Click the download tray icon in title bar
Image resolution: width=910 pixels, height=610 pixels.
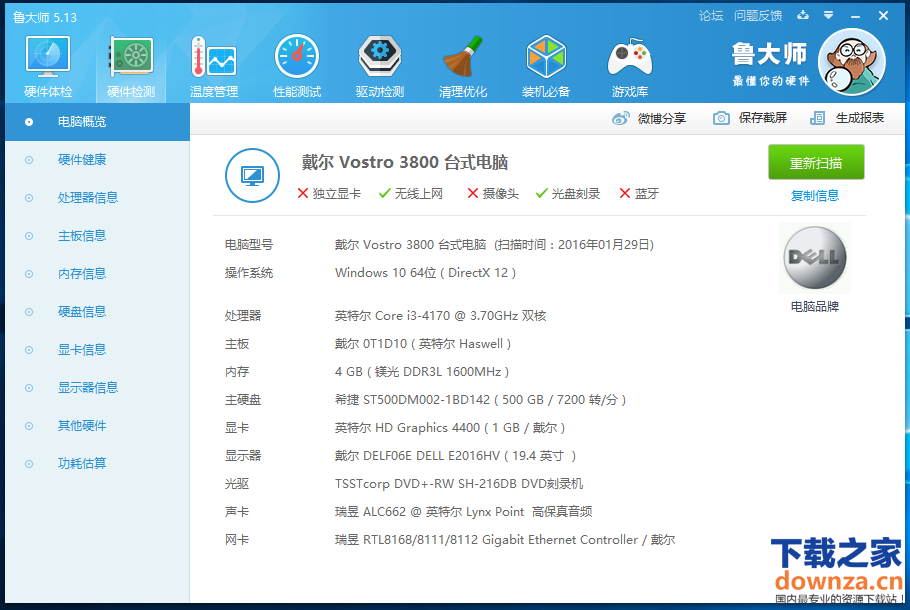pos(803,15)
